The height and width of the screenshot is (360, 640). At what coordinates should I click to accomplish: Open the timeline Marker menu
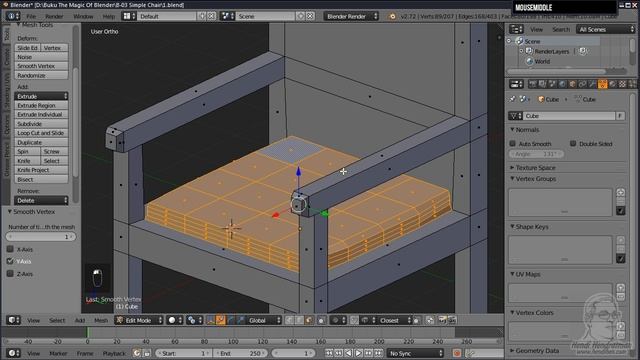pos(58,353)
